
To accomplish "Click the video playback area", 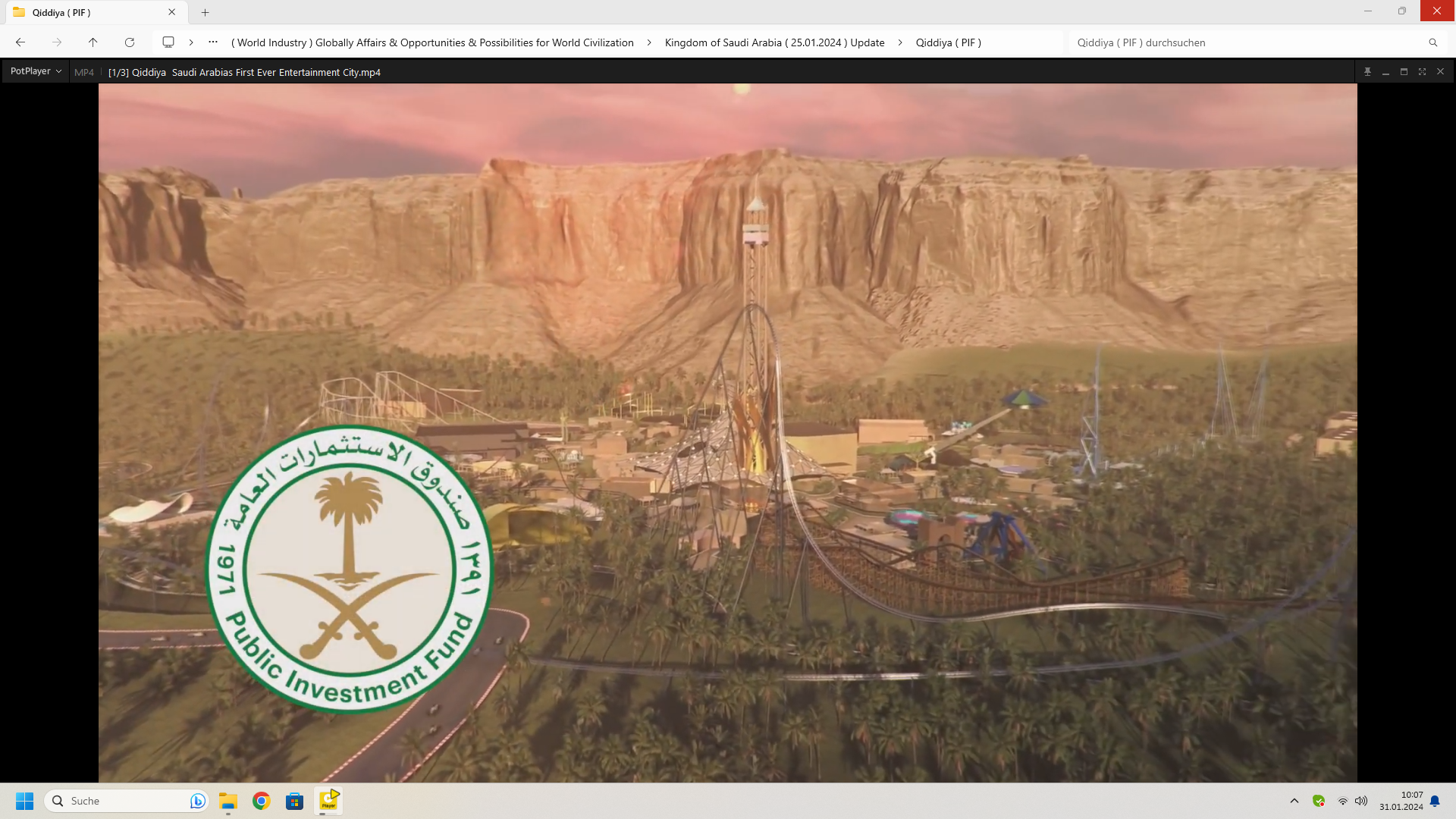I will tap(727, 432).
